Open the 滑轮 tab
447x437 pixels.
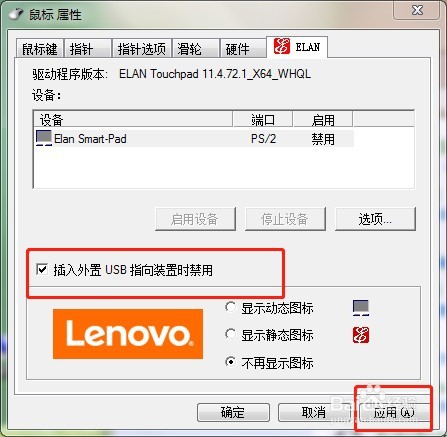pos(196,49)
